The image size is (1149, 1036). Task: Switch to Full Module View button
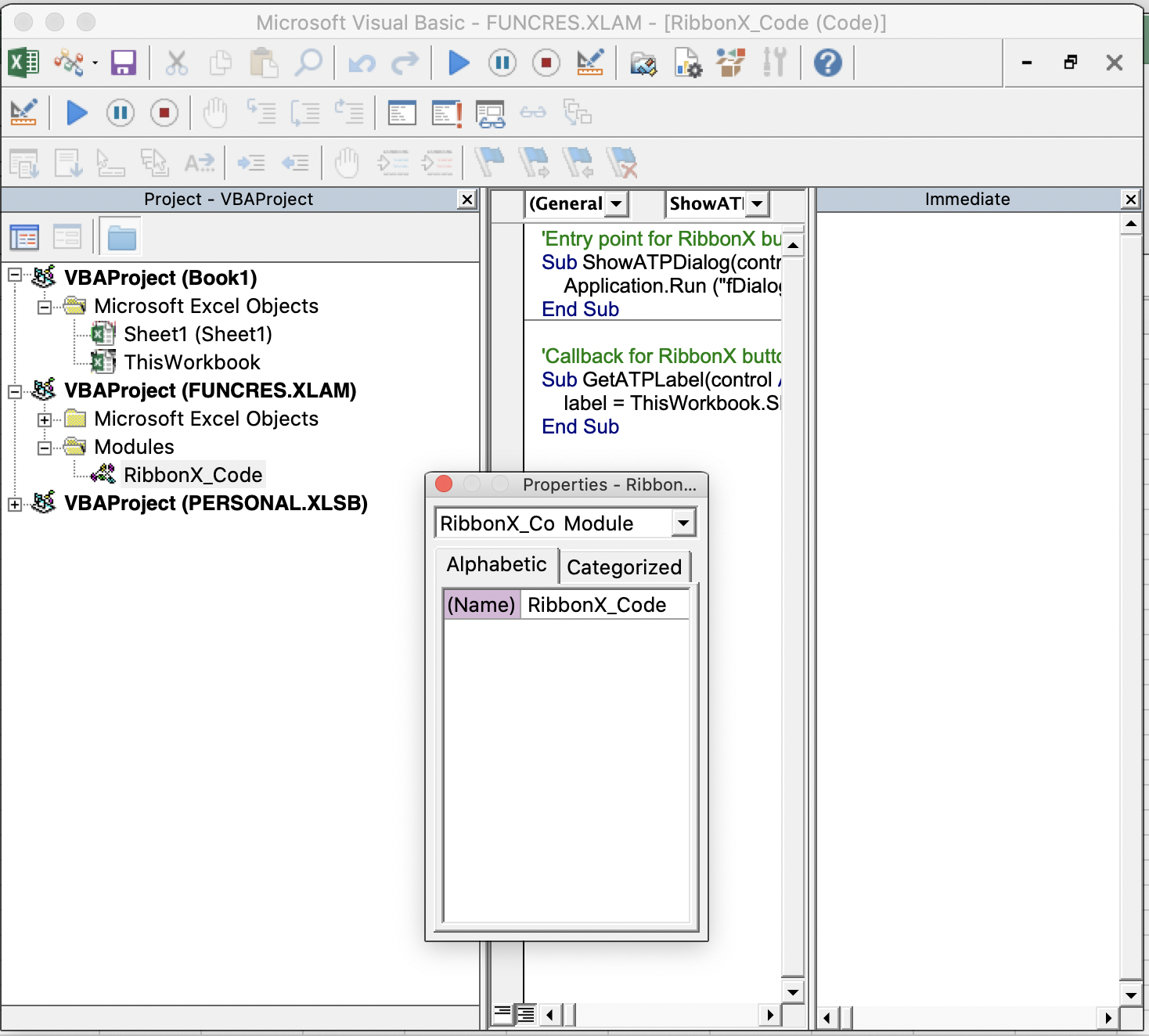pos(526,1015)
